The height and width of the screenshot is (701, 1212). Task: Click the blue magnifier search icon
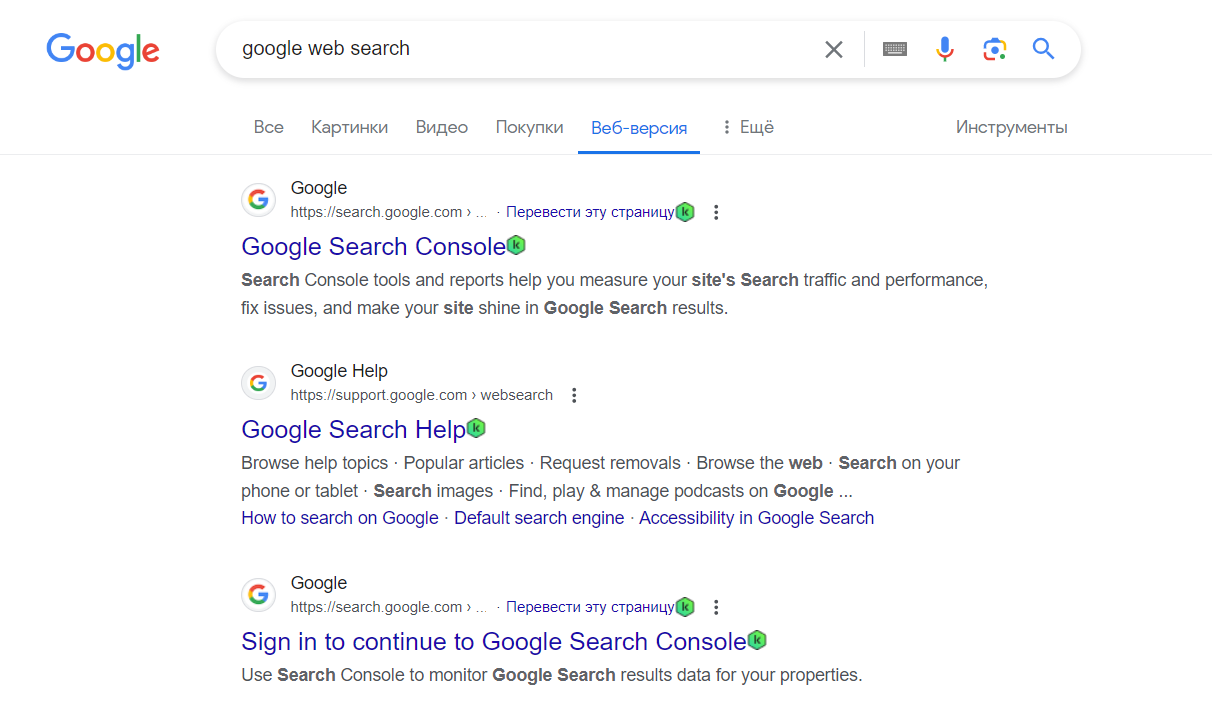pos(1043,48)
